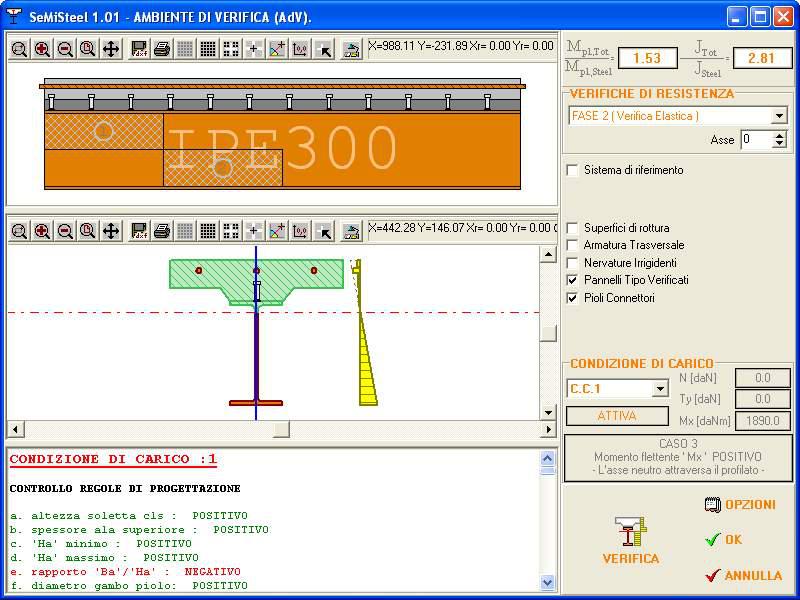Click in the Mx [daNm] value field
Viewport: 800px width, 600px height.
[x=763, y=421]
